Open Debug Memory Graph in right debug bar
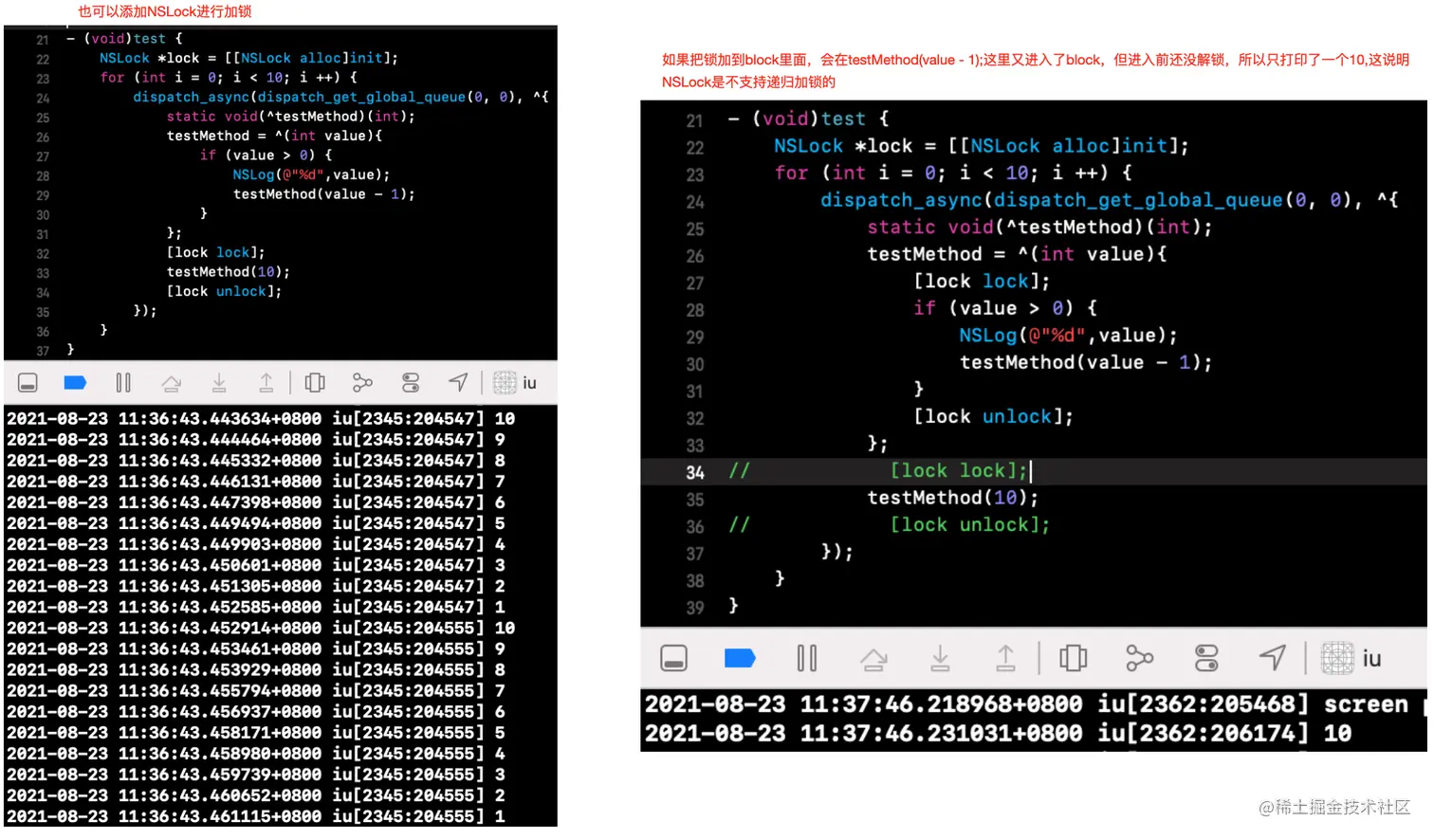This screenshot has width=1434, height=840. [1139, 658]
